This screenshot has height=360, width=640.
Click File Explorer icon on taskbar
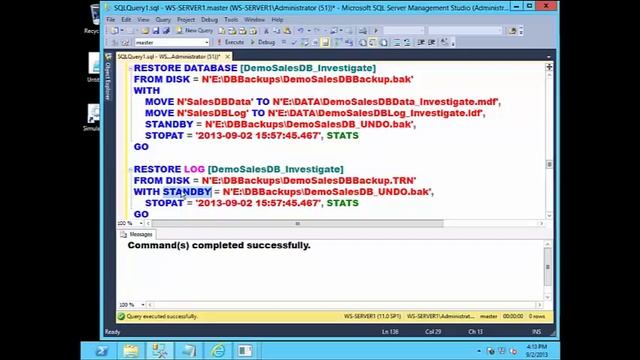tap(131, 351)
